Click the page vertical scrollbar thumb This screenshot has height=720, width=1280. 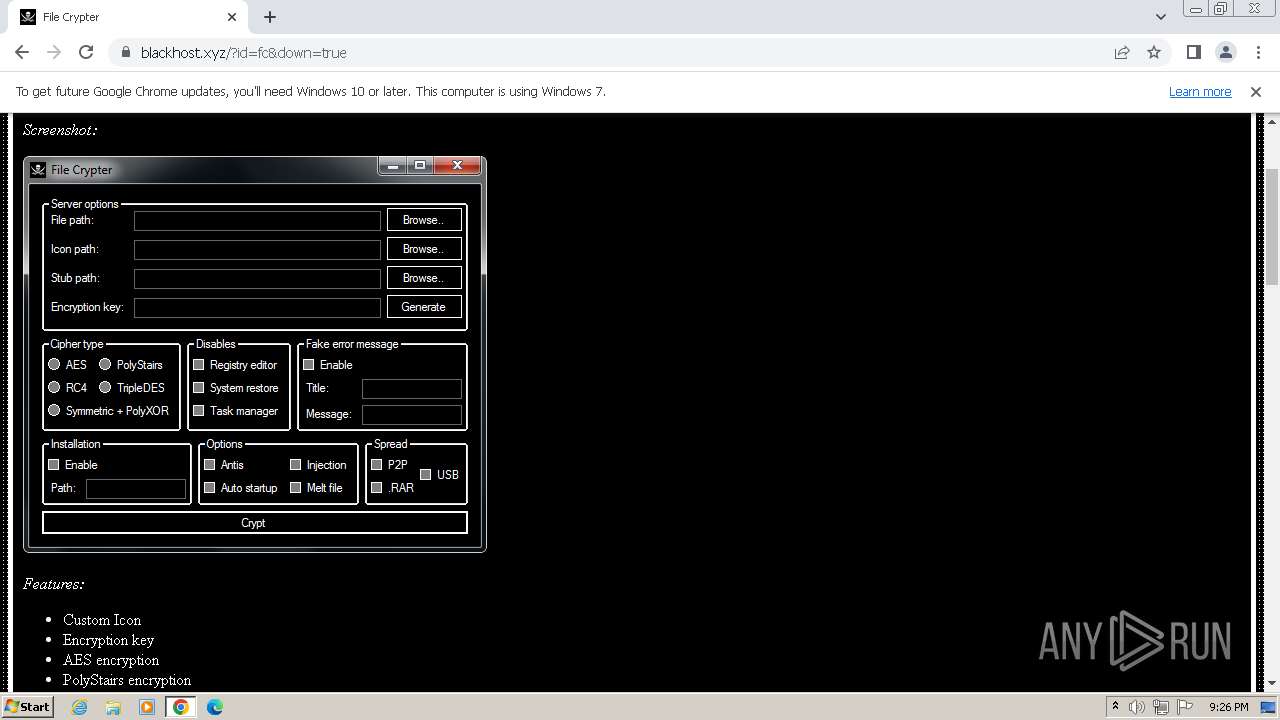coord(1272,227)
